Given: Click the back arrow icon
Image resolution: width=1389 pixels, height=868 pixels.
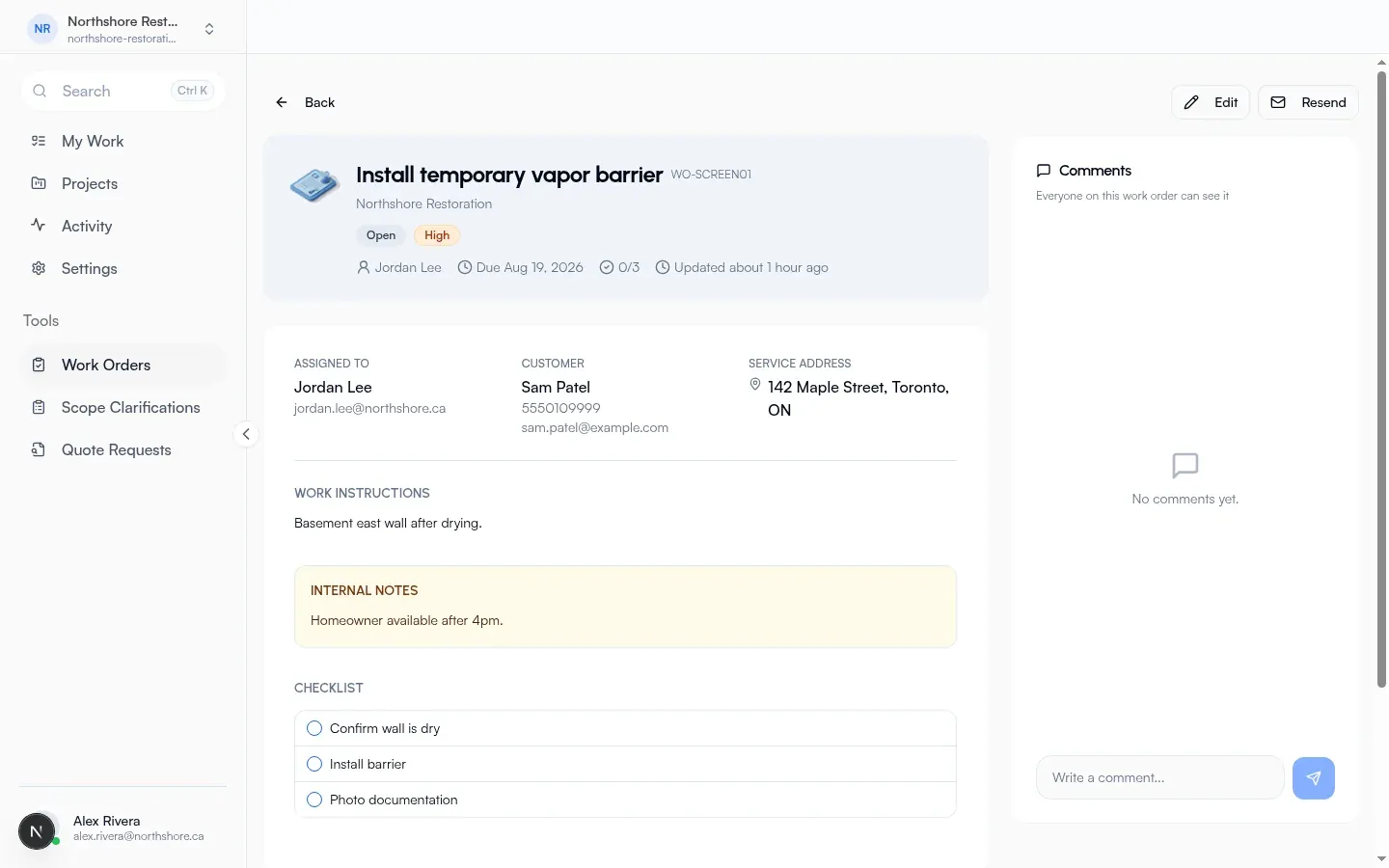Looking at the screenshot, I should [x=282, y=102].
